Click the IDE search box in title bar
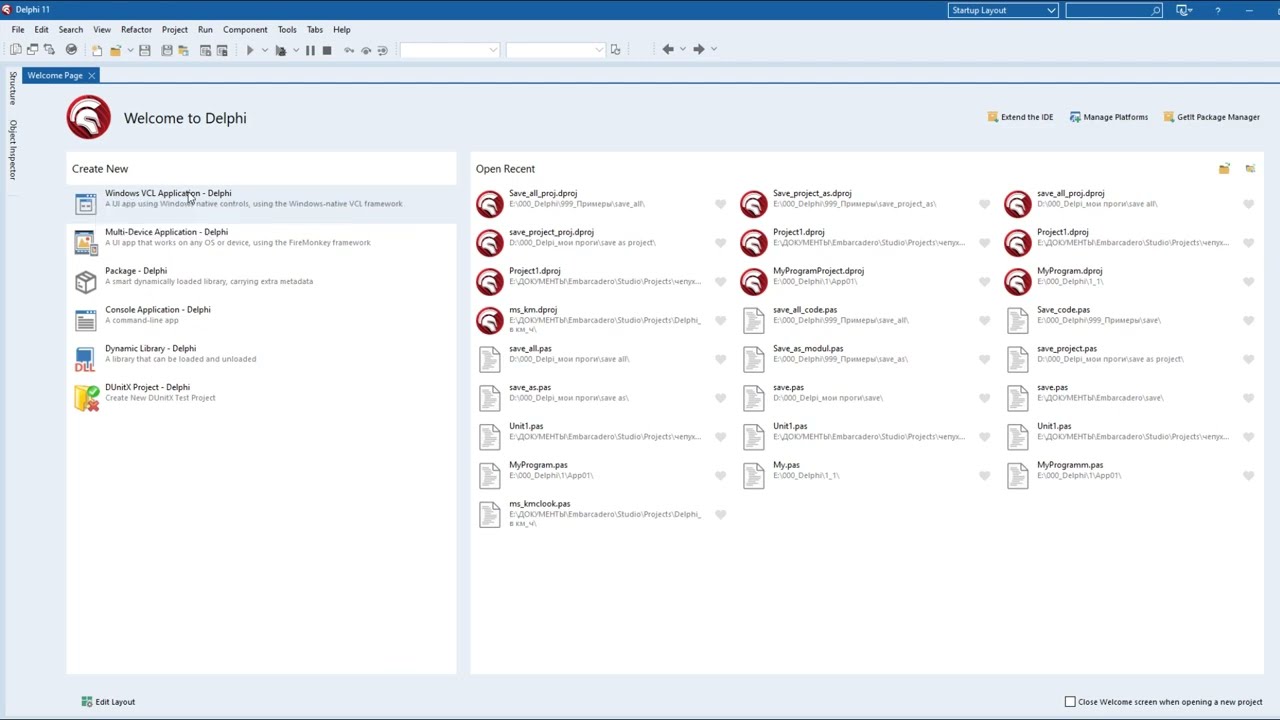 pyautogui.click(x=1113, y=10)
